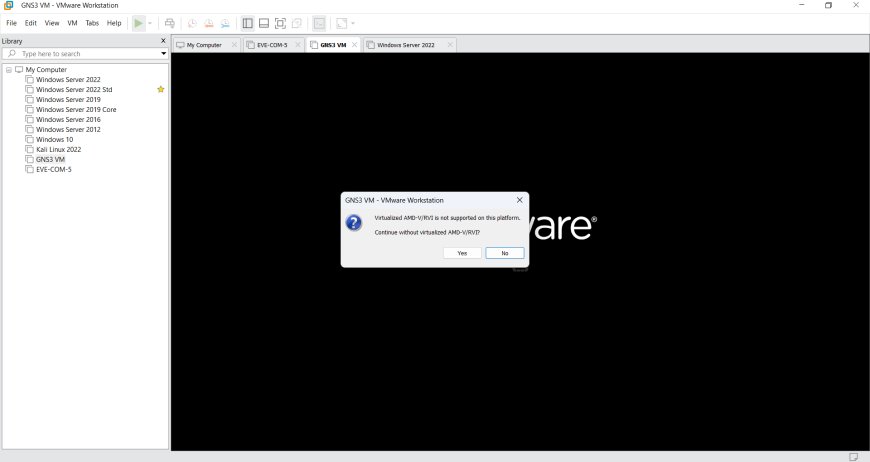Screen dimensions: 870x462
Task: Toggle the Show Library sidebar icon
Action: [x=247, y=23]
